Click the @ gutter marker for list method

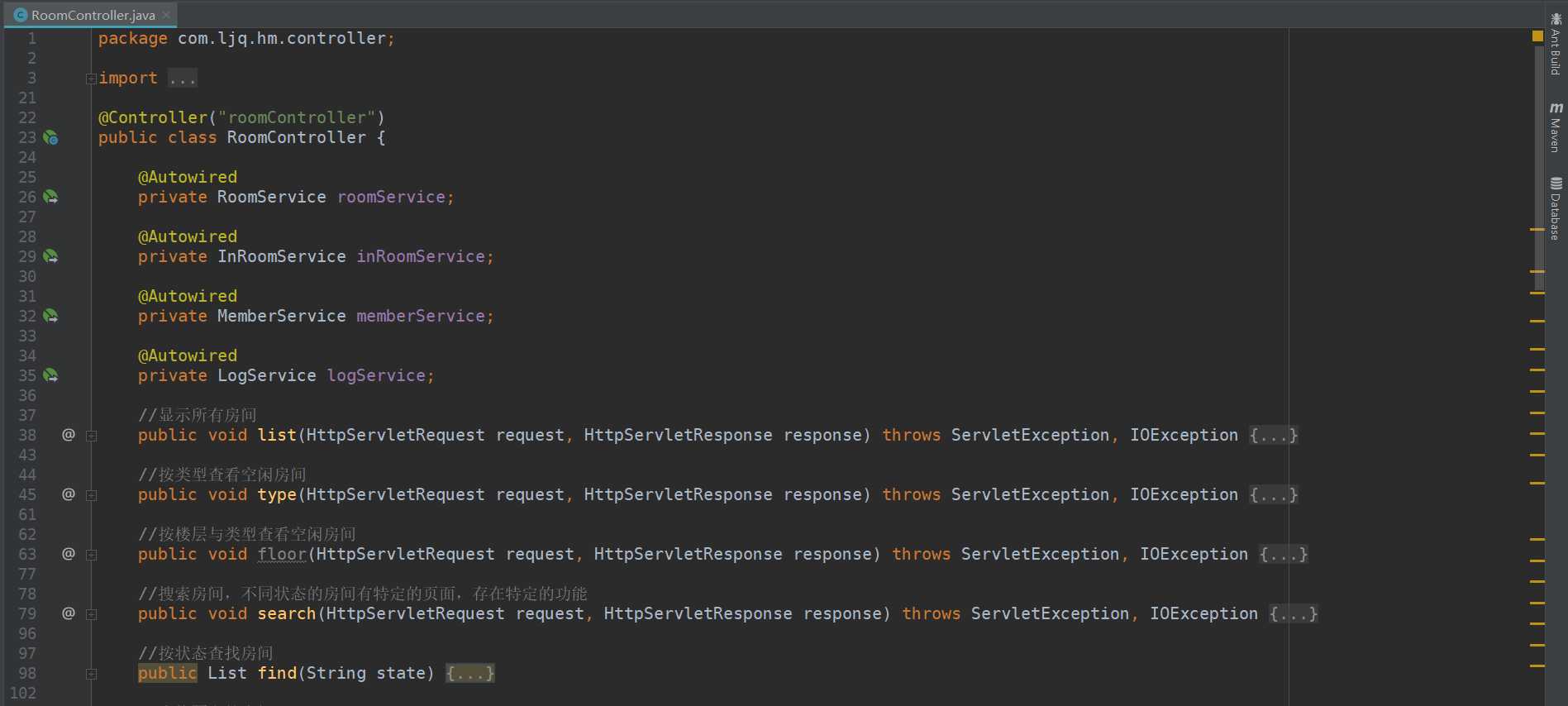click(69, 435)
